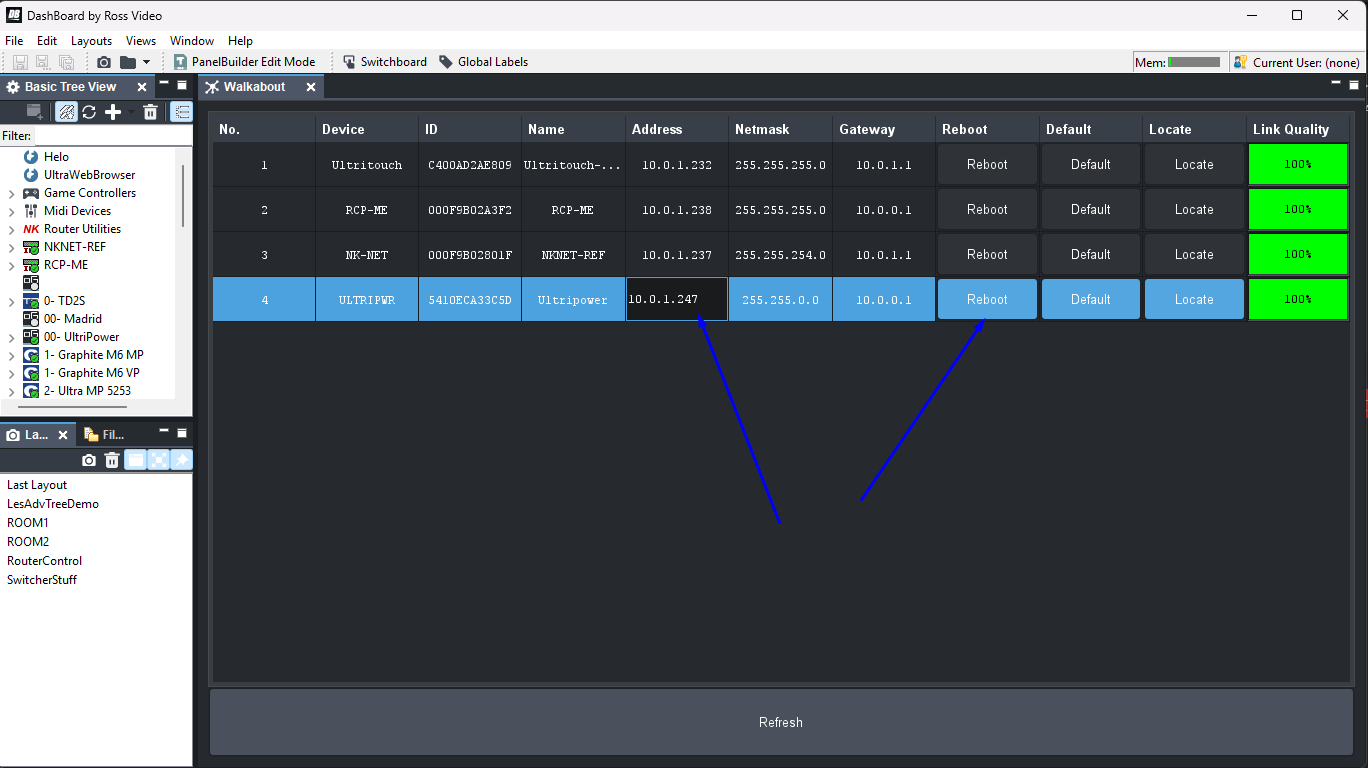Open Global Labels from the toolbar

click(x=483, y=62)
